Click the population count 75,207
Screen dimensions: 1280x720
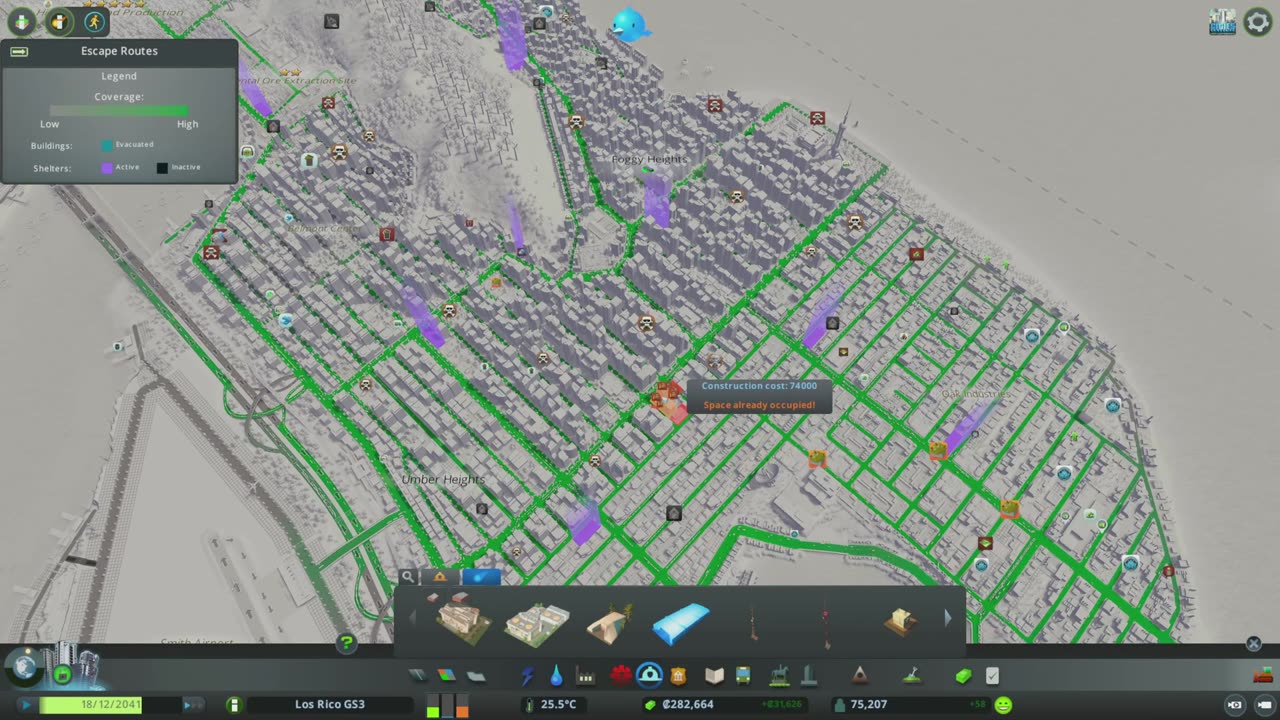(x=868, y=705)
